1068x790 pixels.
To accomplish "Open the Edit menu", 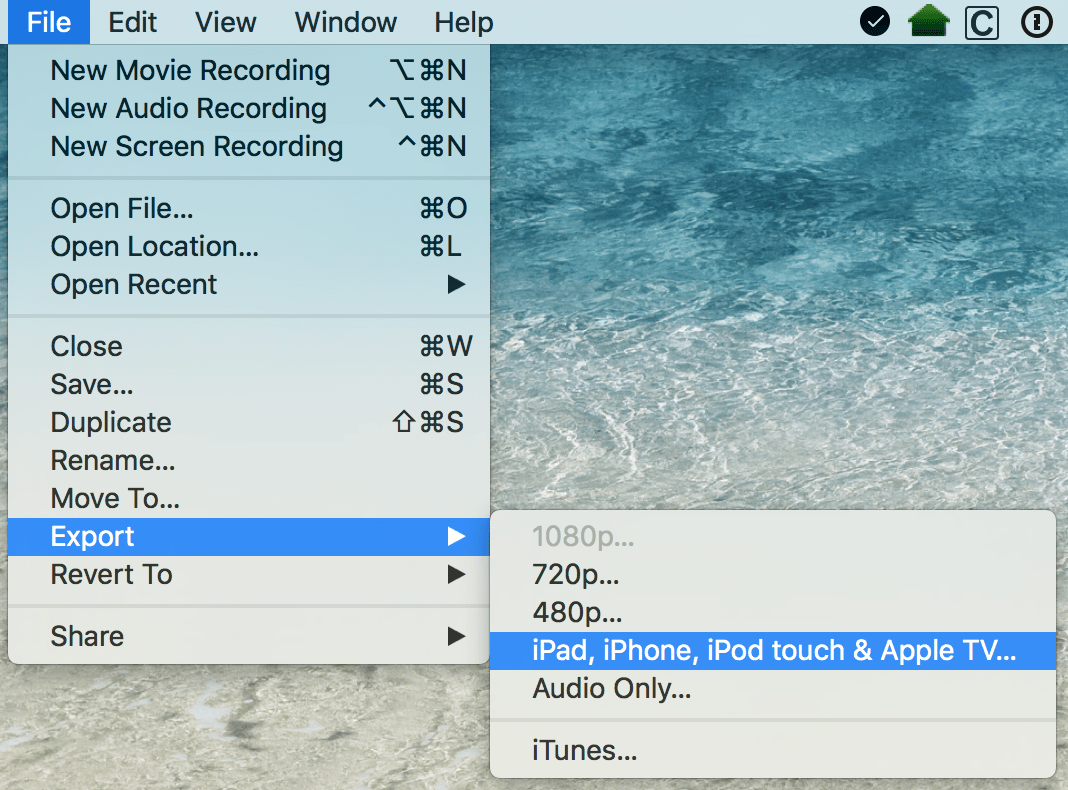I will click(132, 22).
